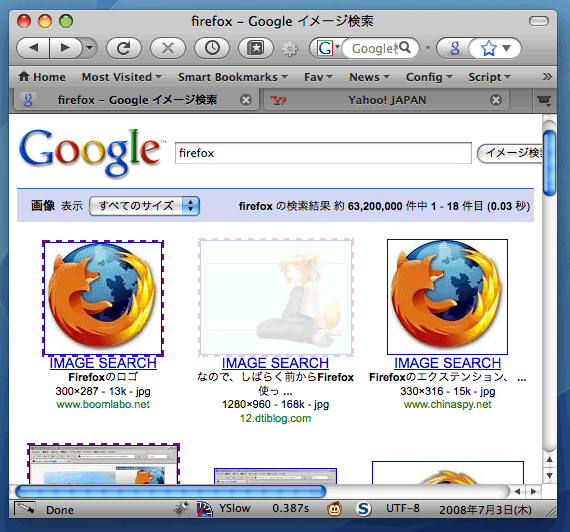Click IMAGE SEARCH link under fox girl image

(x=276, y=363)
